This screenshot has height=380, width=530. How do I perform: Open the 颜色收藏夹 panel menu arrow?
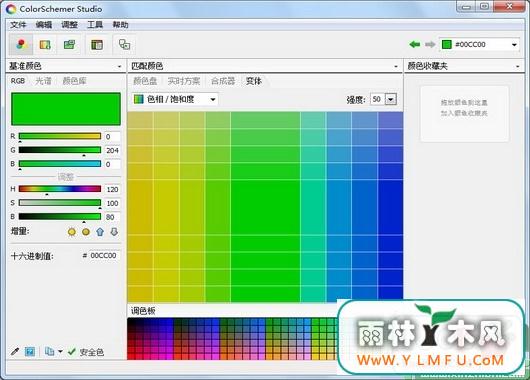(x=517, y=67)
